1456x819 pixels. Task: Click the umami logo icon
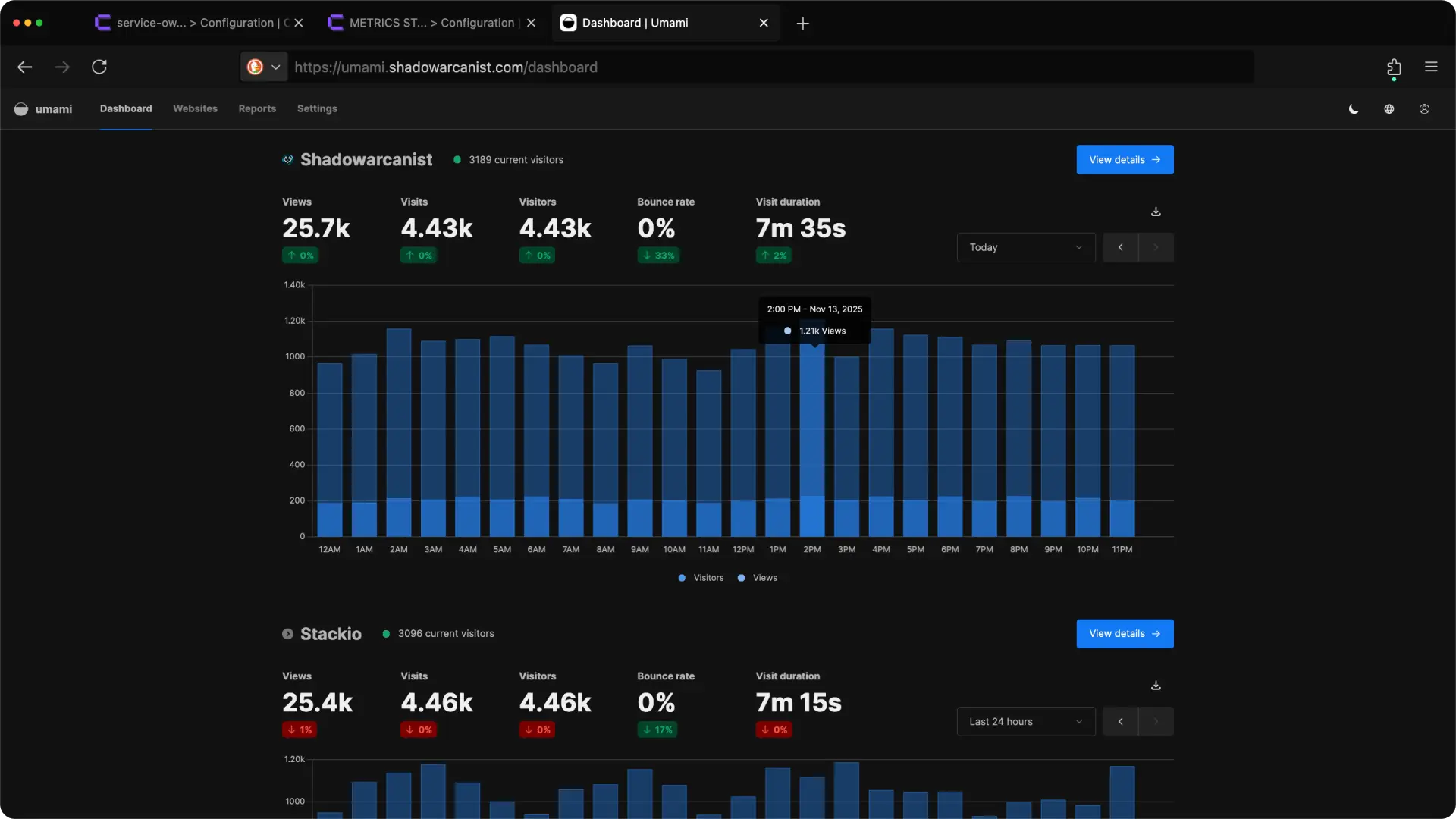click(x=20, y=108)
